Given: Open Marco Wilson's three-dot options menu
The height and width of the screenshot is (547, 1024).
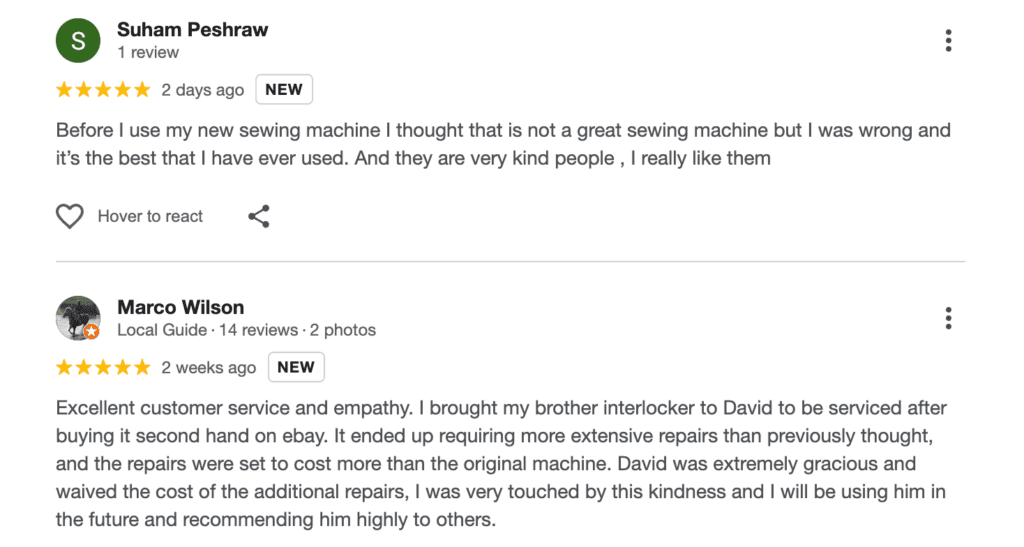Looking at the screenshot, I should pos(947,319).
